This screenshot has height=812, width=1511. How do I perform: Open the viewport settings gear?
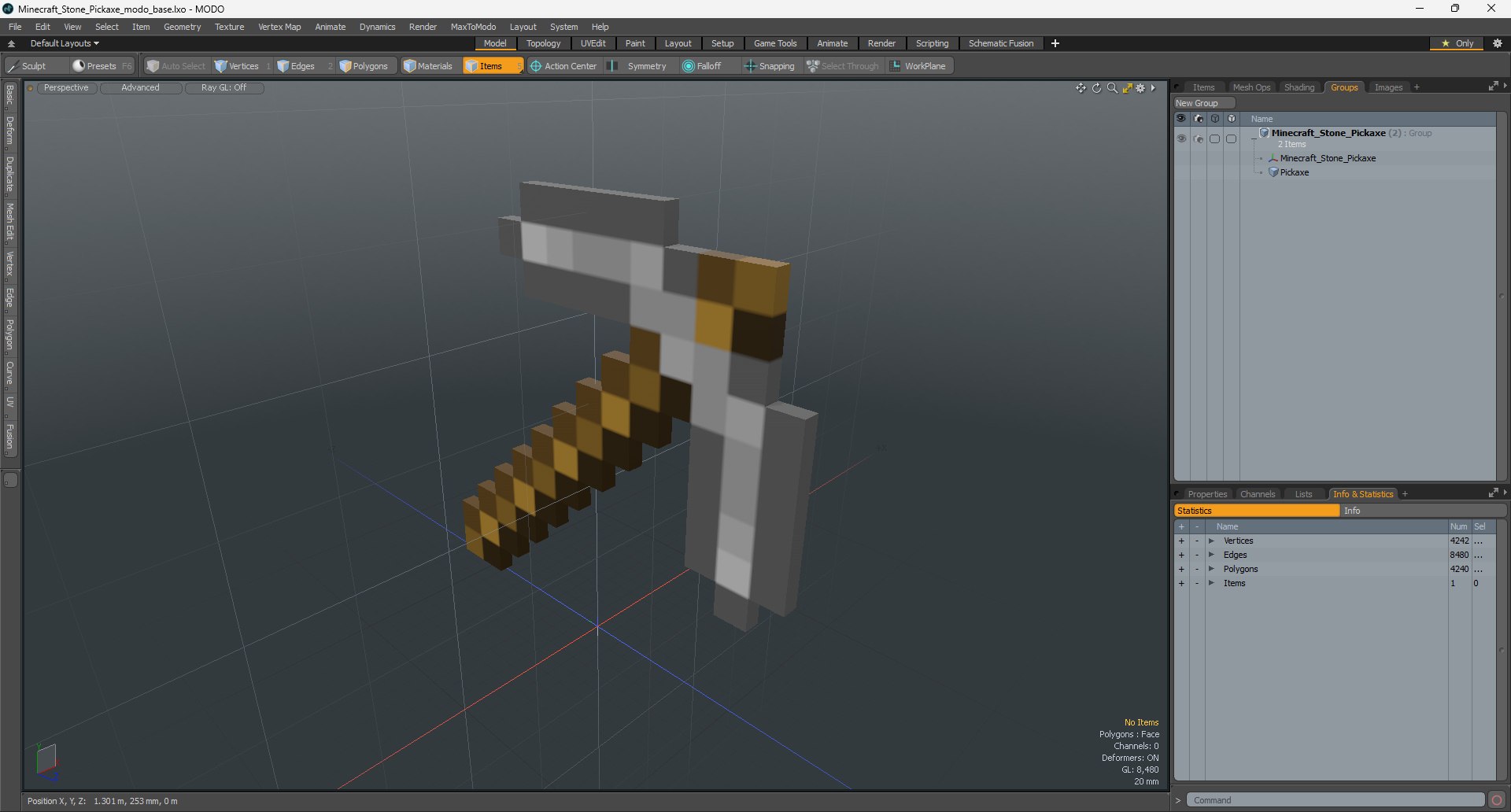[x=1140, y=88]
